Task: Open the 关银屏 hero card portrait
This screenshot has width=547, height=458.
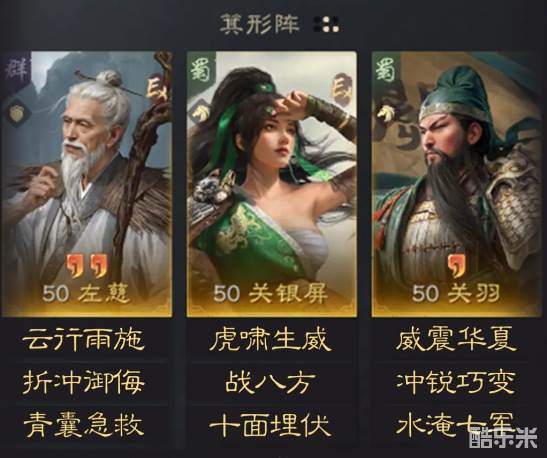Action: (x=271, y=184)
